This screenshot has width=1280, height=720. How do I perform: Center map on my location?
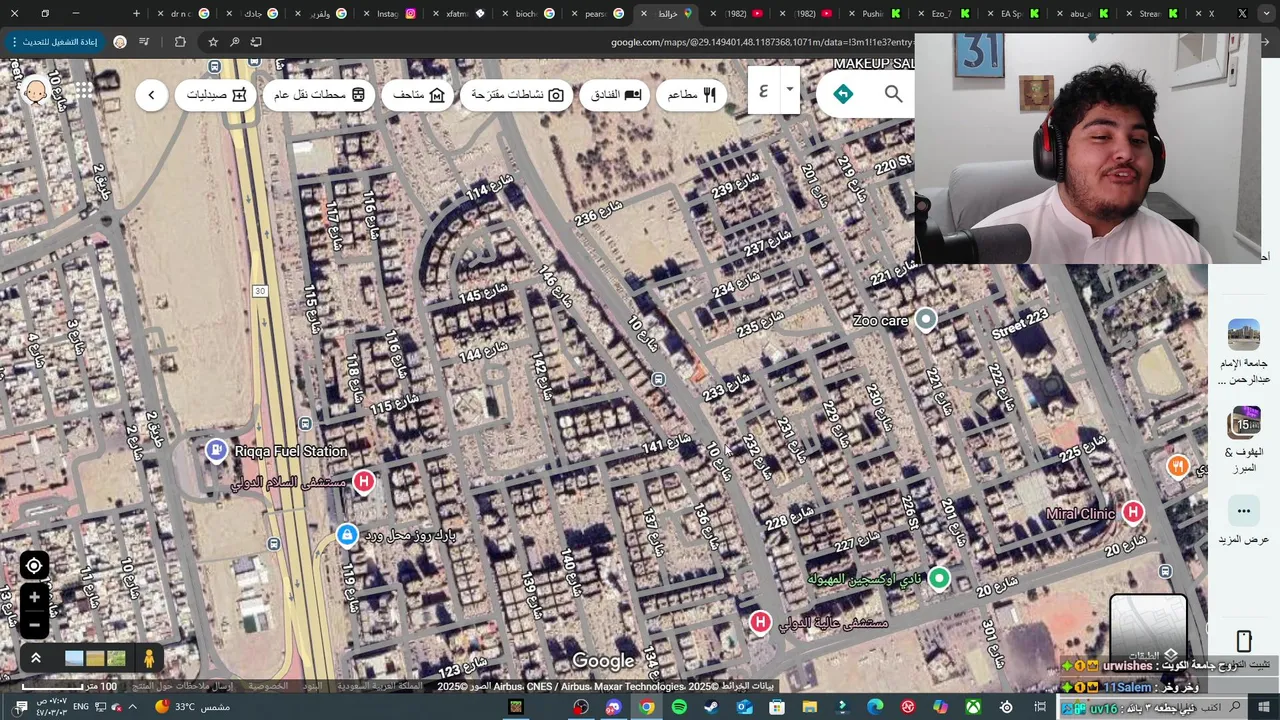pos(34,566)
